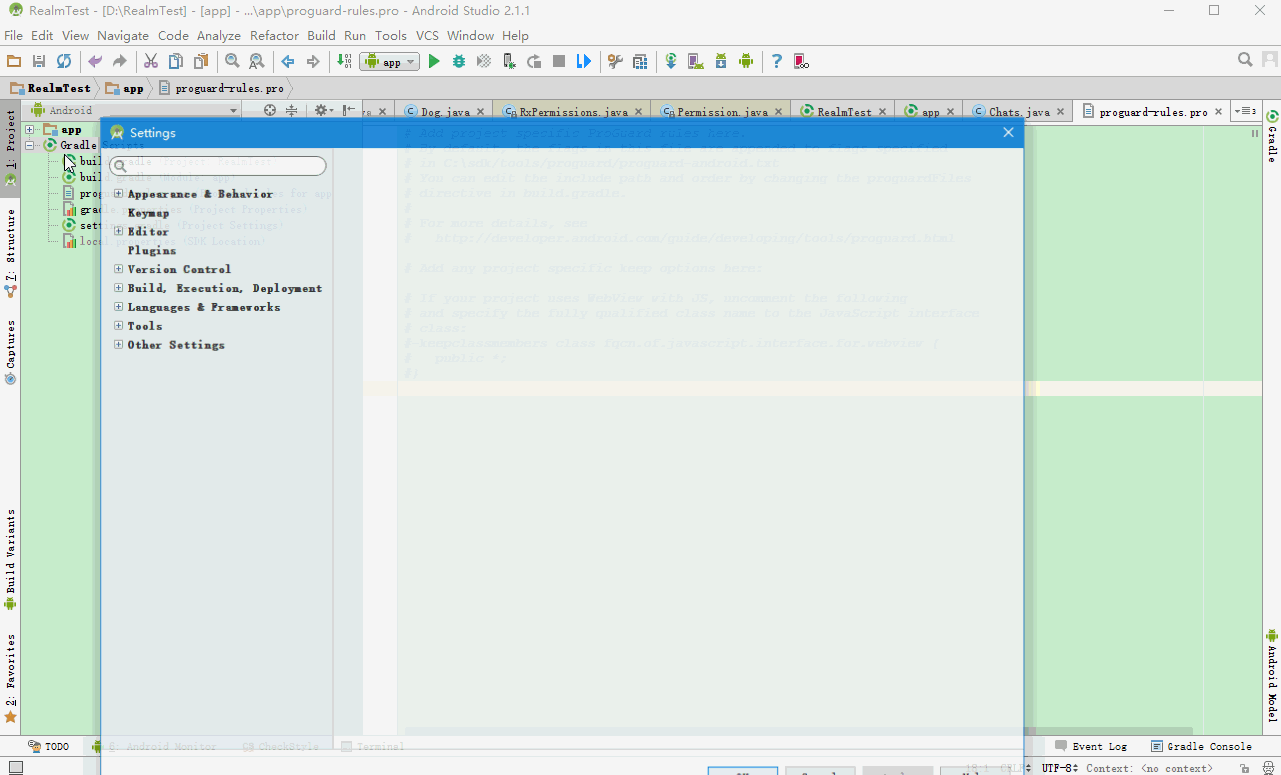
Task: Expand the Version Control settings node
Action: (x=119, y=269)
